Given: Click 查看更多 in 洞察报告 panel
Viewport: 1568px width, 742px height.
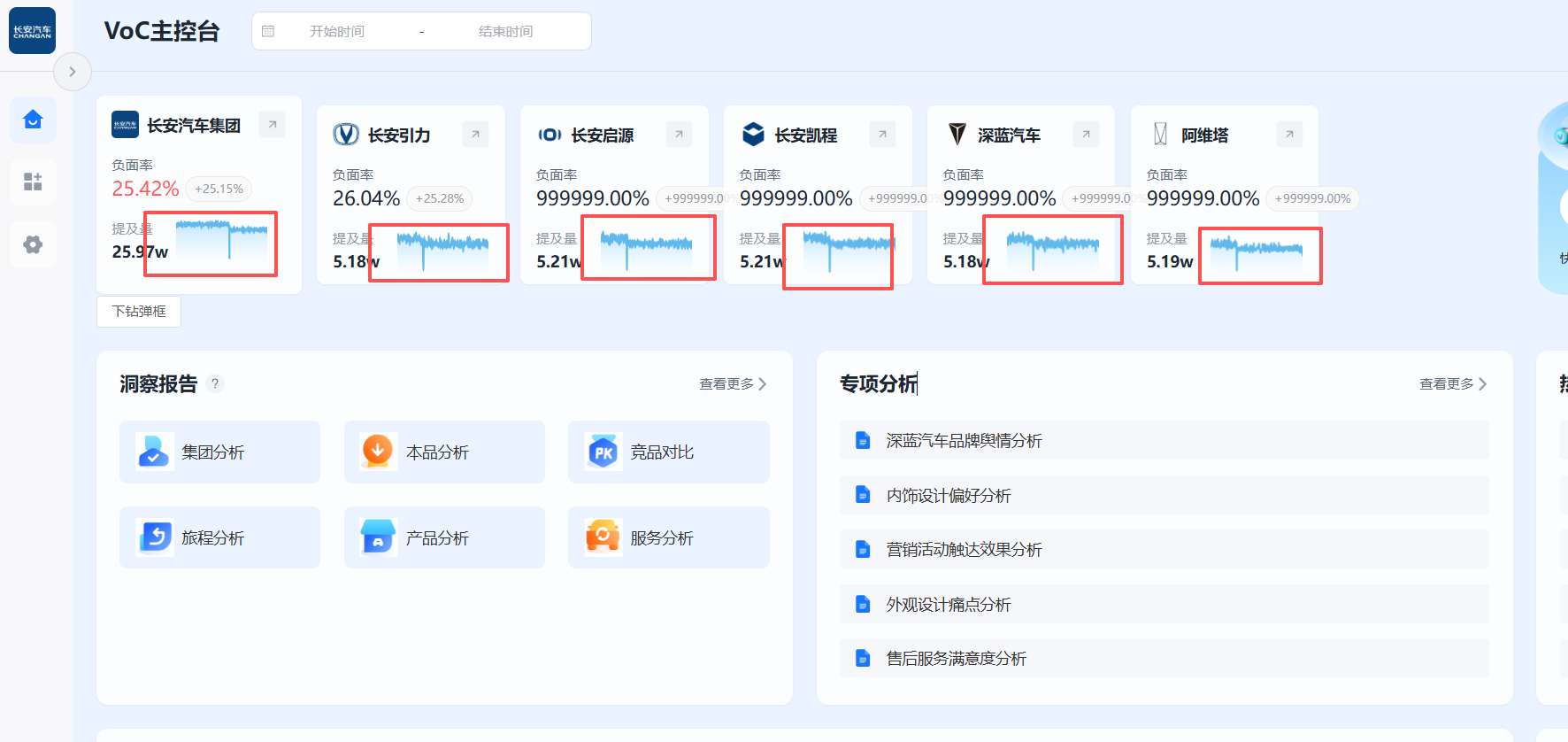Looking at the screenshot, I should pos(733,383).
